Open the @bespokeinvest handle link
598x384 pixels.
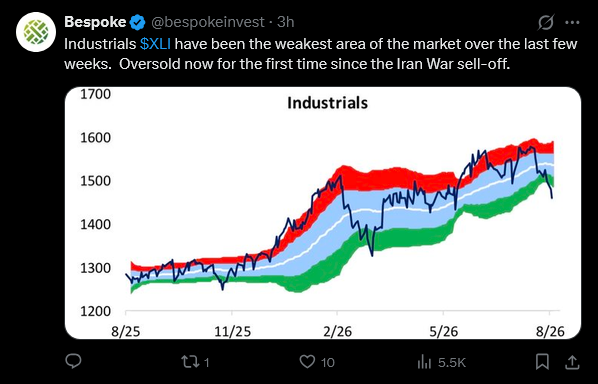coord(208,22)
